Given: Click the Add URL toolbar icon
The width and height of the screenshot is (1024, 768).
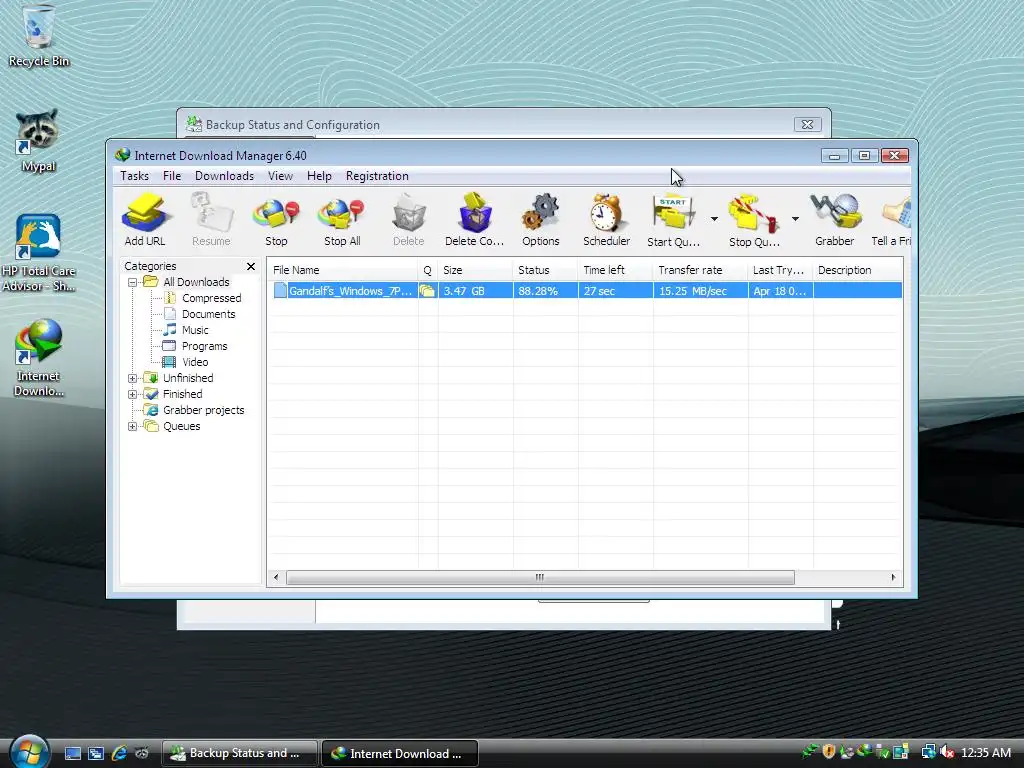Looking at the screenshot, I should click(x=145, y=219).
